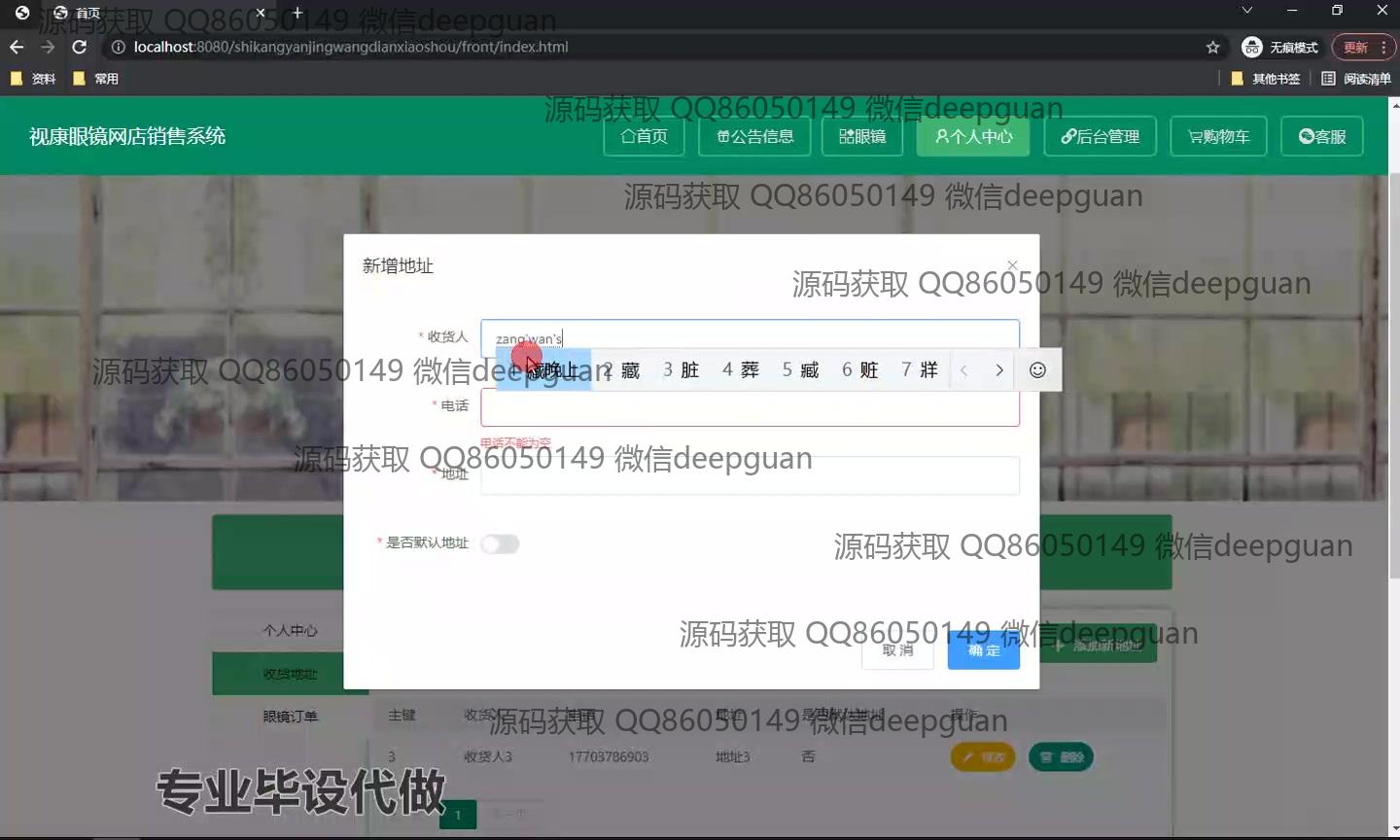Expand the browser tab search chevron
Image resolution: width=1400 pixels, height=840 pixels.
1246,11
